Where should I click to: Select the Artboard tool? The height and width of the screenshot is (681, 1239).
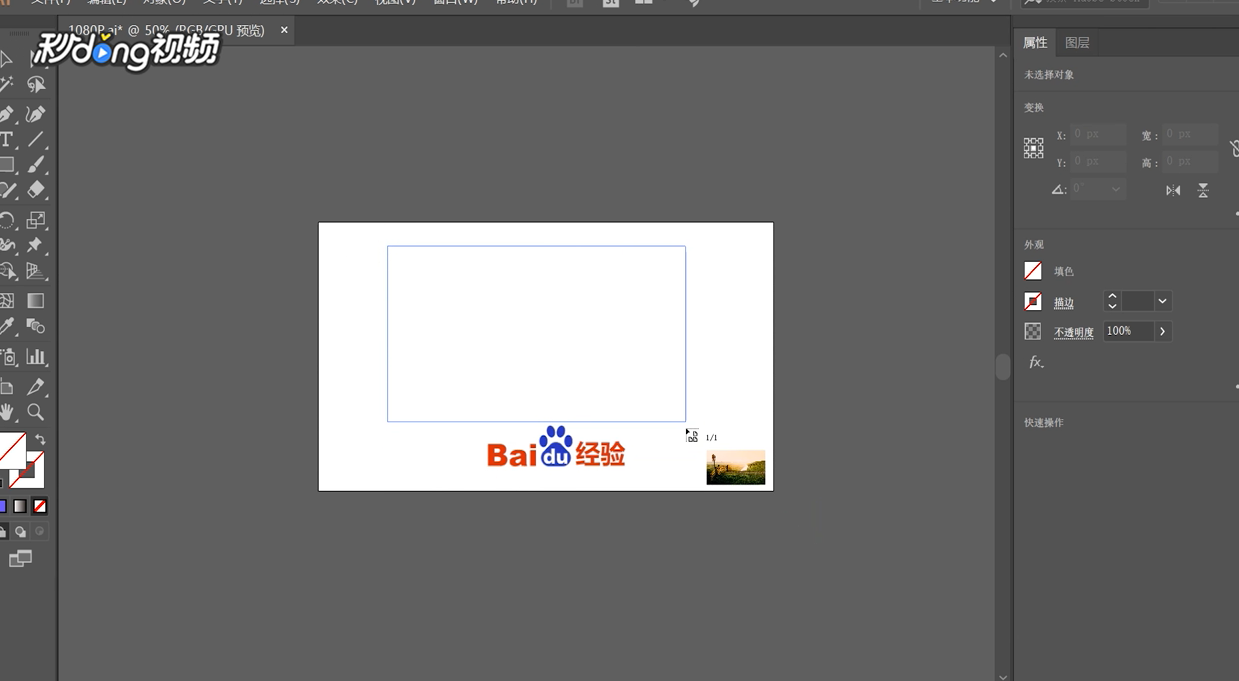click(x=7, y=387)
